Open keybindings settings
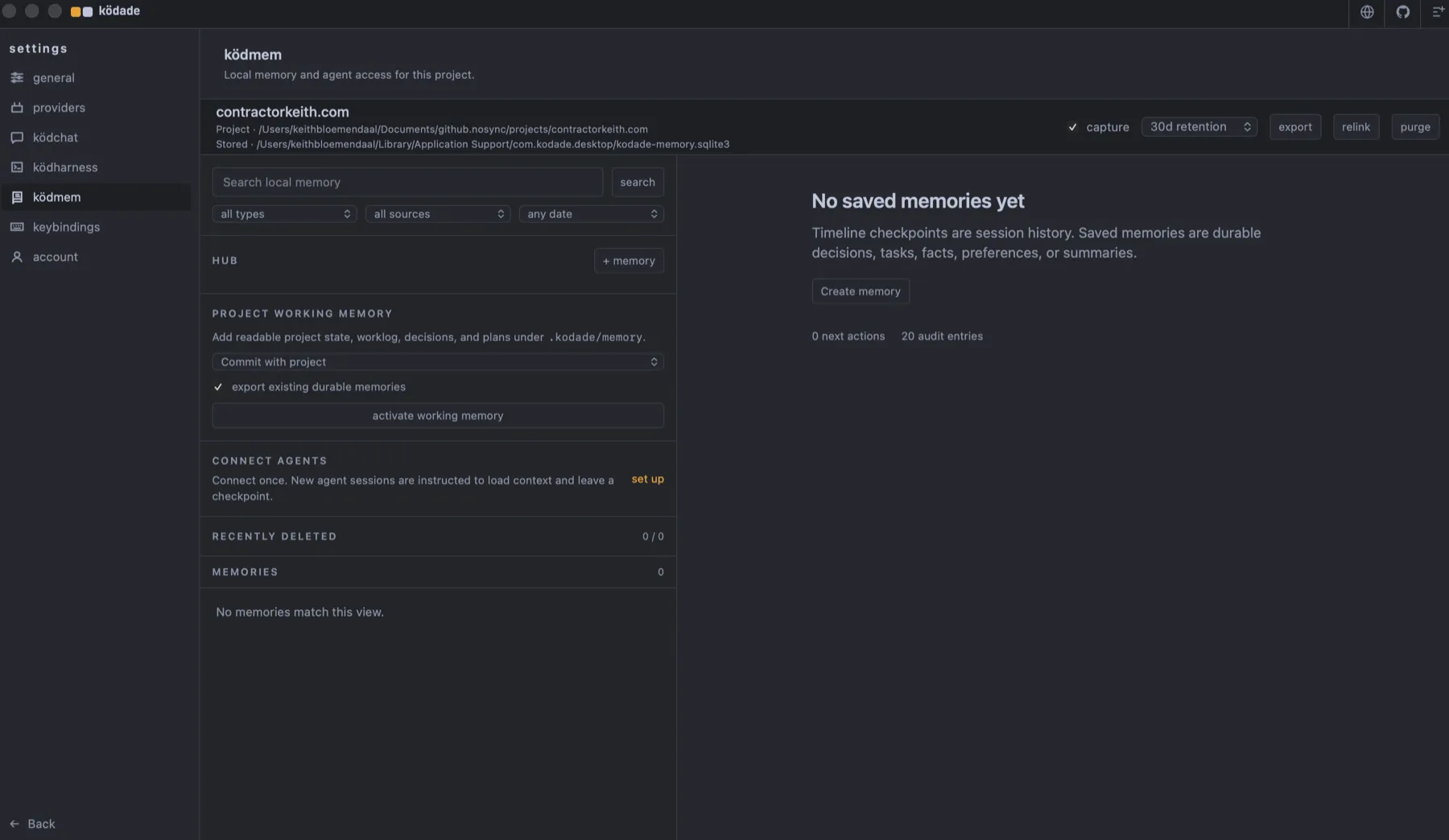 click(96, 227)
